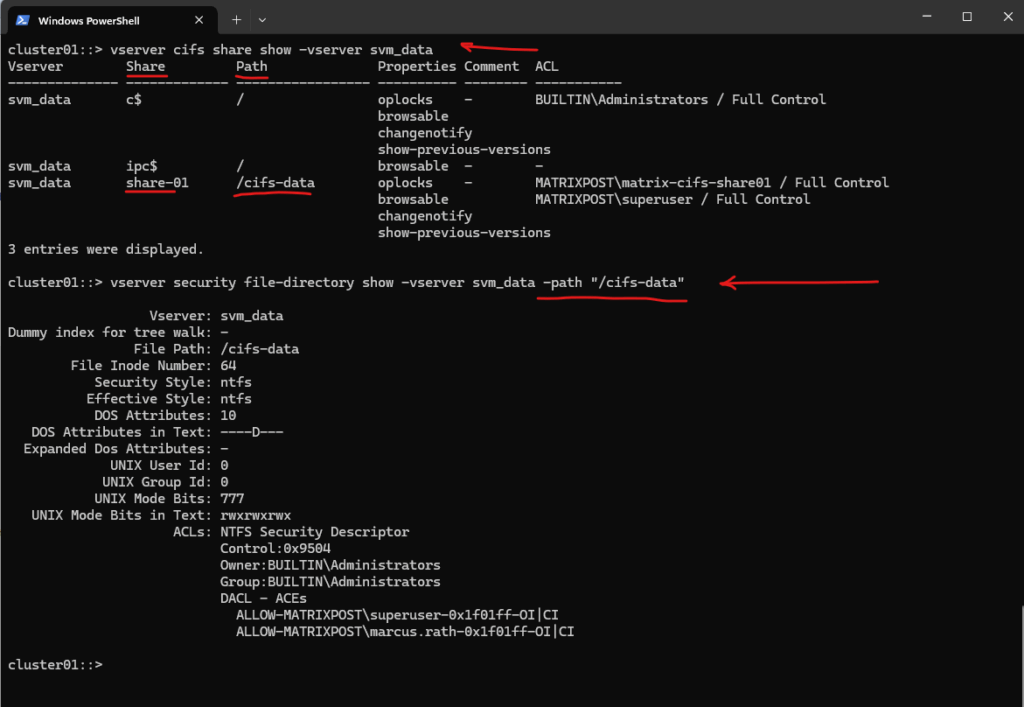Viewport: 1024px width, 707px height.
Task: Click the empty cluster01::> prompt at the bottom
Action: coord(56,665)
